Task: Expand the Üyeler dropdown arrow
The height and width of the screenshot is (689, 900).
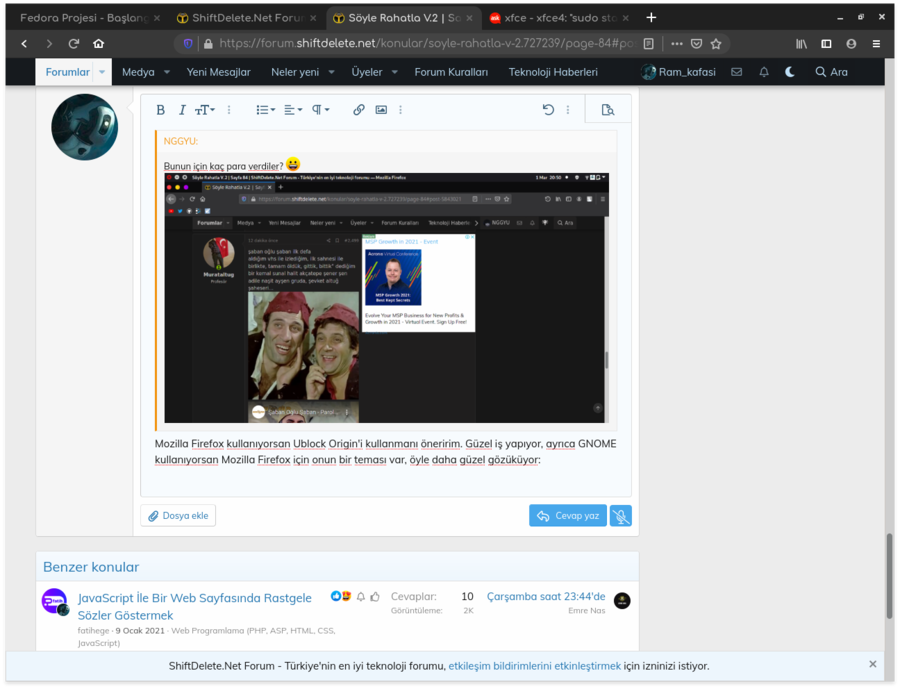Action: pos(395,72)
